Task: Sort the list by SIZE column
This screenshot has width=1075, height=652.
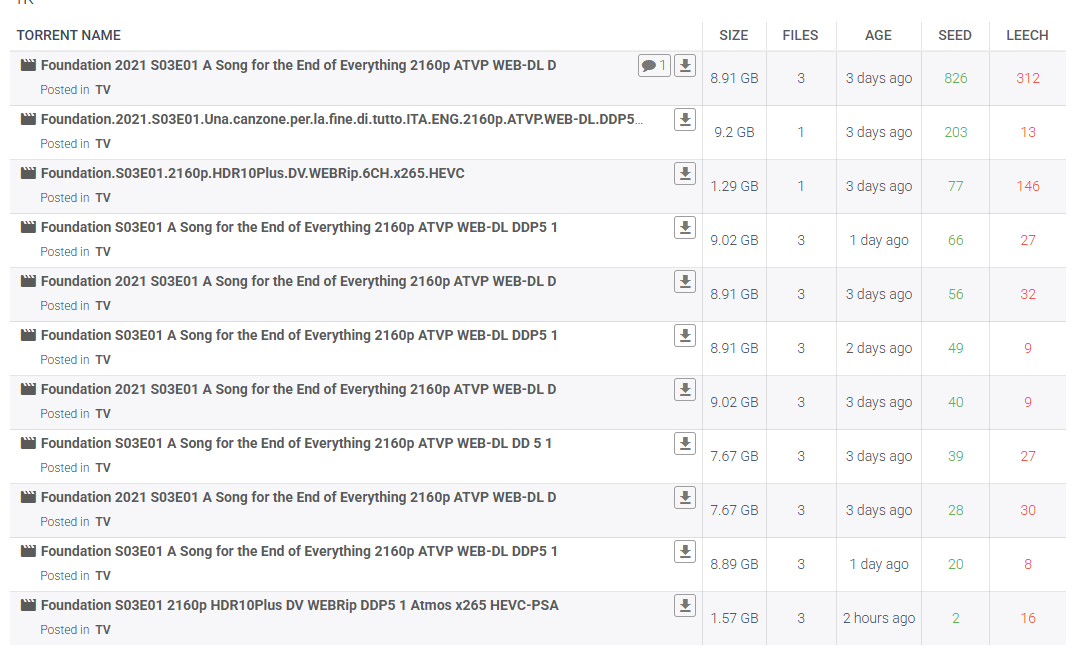Action: coord(734,35)
